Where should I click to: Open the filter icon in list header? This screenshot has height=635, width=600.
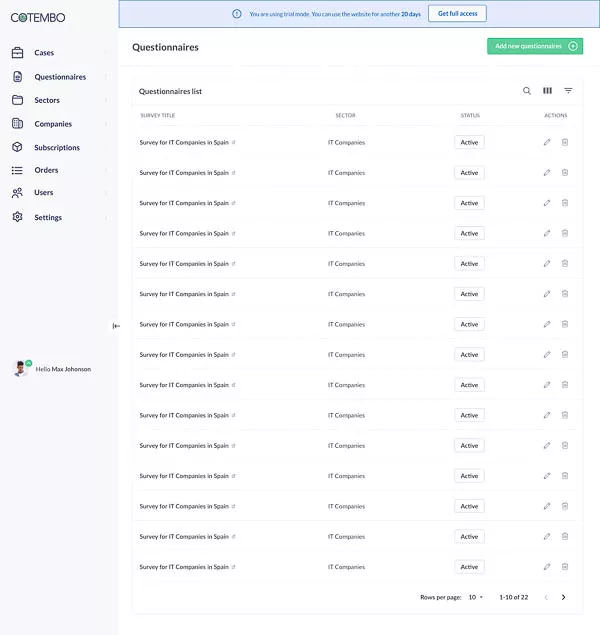pos(568,91)
